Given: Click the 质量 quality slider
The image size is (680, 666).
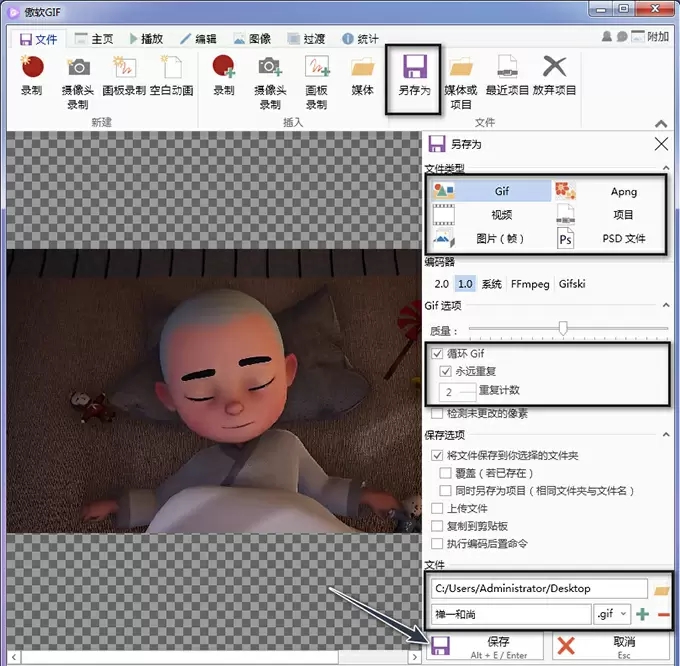Looking at the screenshot, I should click(564, 328).
